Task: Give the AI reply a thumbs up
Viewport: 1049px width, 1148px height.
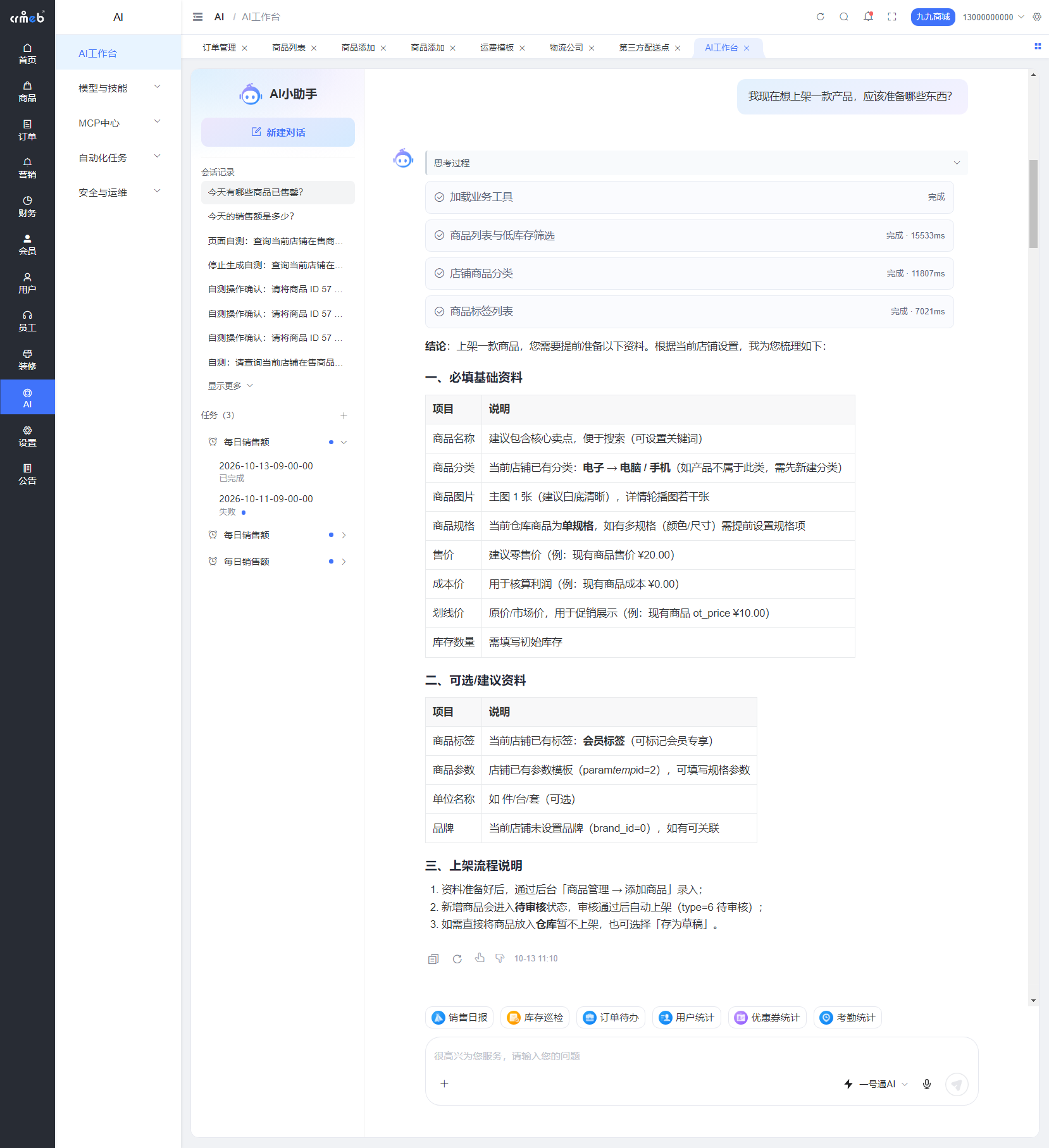Action: [x=480, y=958]
